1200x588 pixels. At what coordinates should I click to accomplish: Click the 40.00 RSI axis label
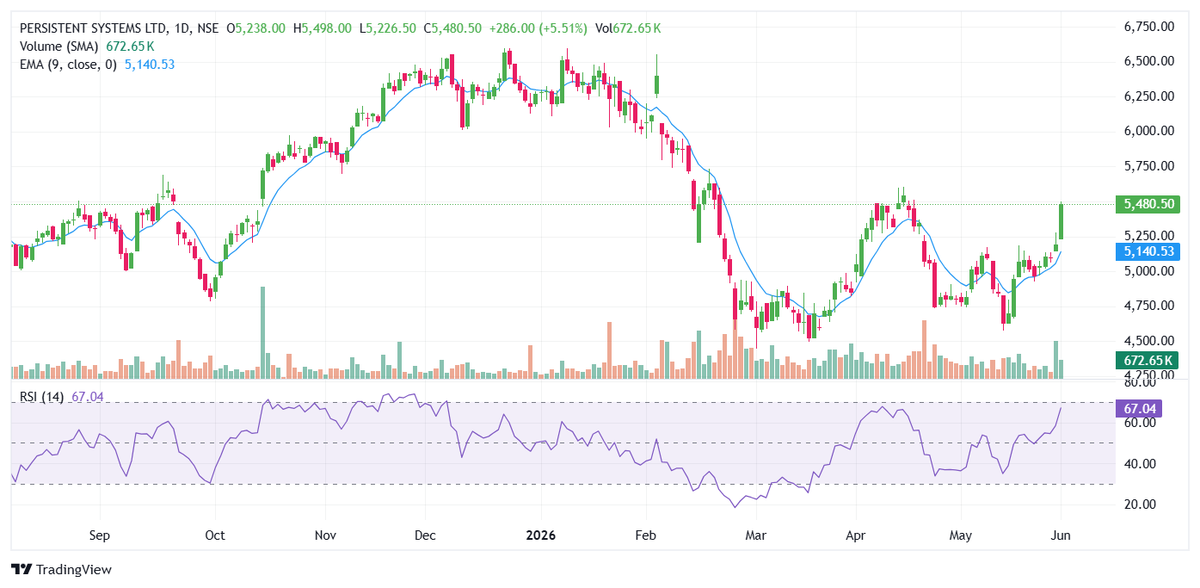[1139, 464]
